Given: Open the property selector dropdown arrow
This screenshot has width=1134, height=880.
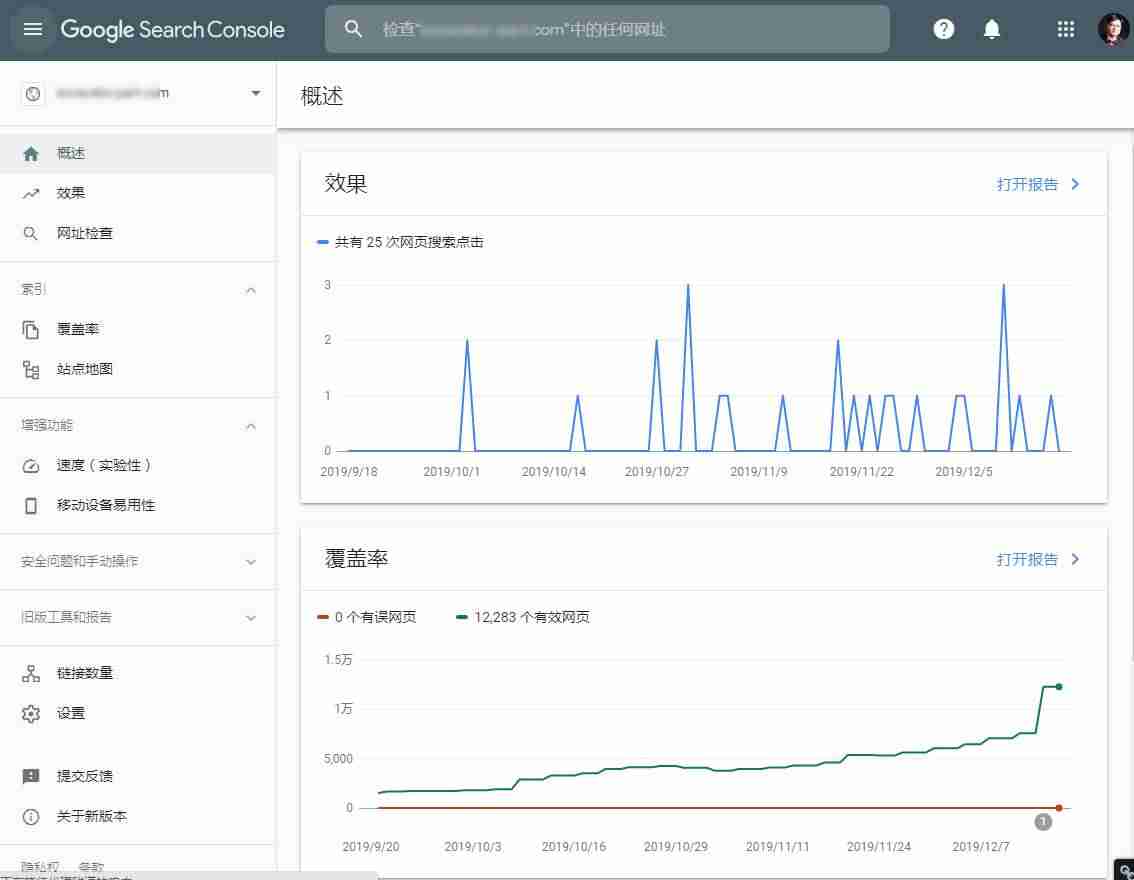Looking at the screenshot, I should tap(255, 93).
